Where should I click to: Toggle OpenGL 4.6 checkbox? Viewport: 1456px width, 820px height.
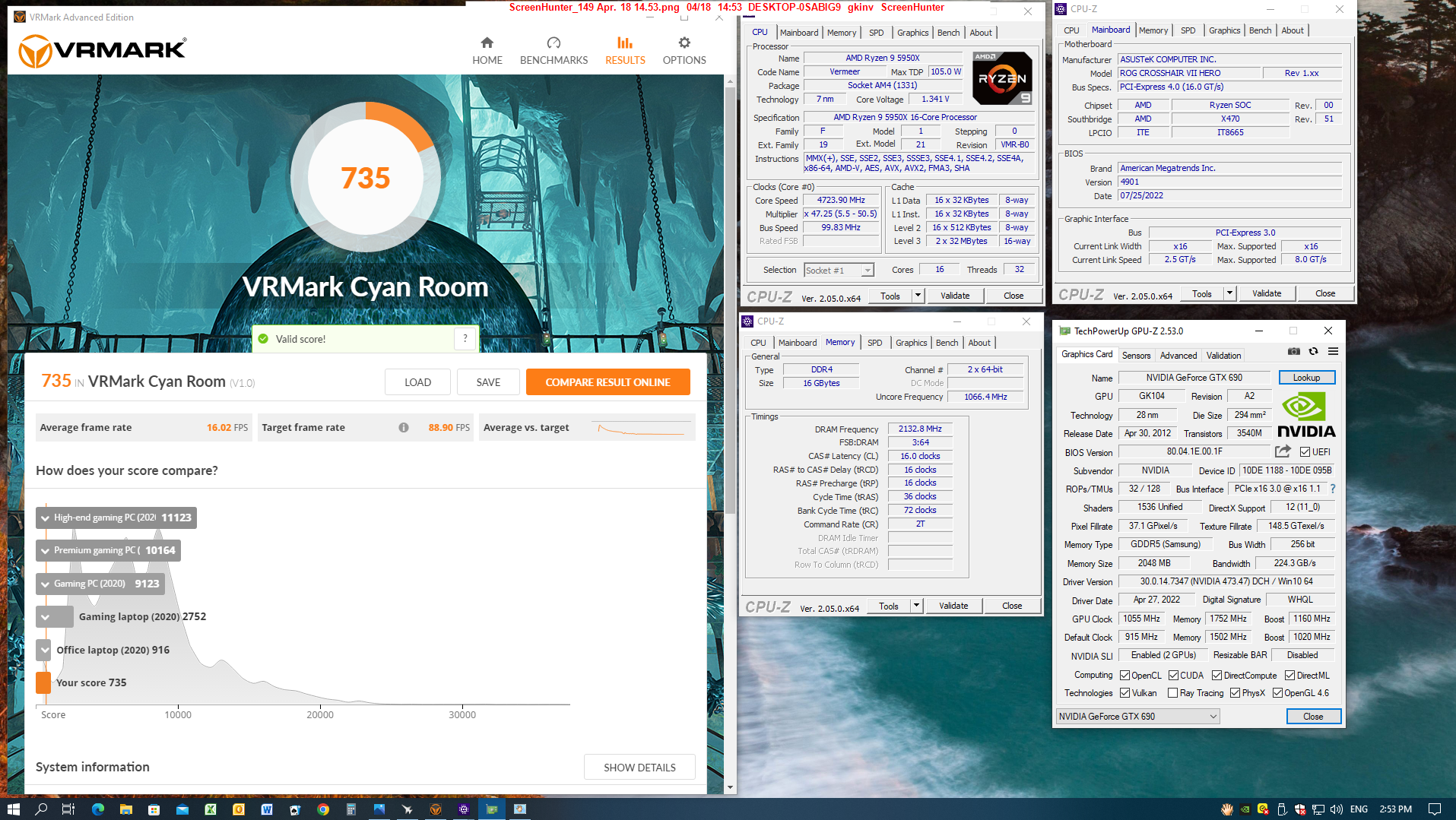click(1277, 692)
